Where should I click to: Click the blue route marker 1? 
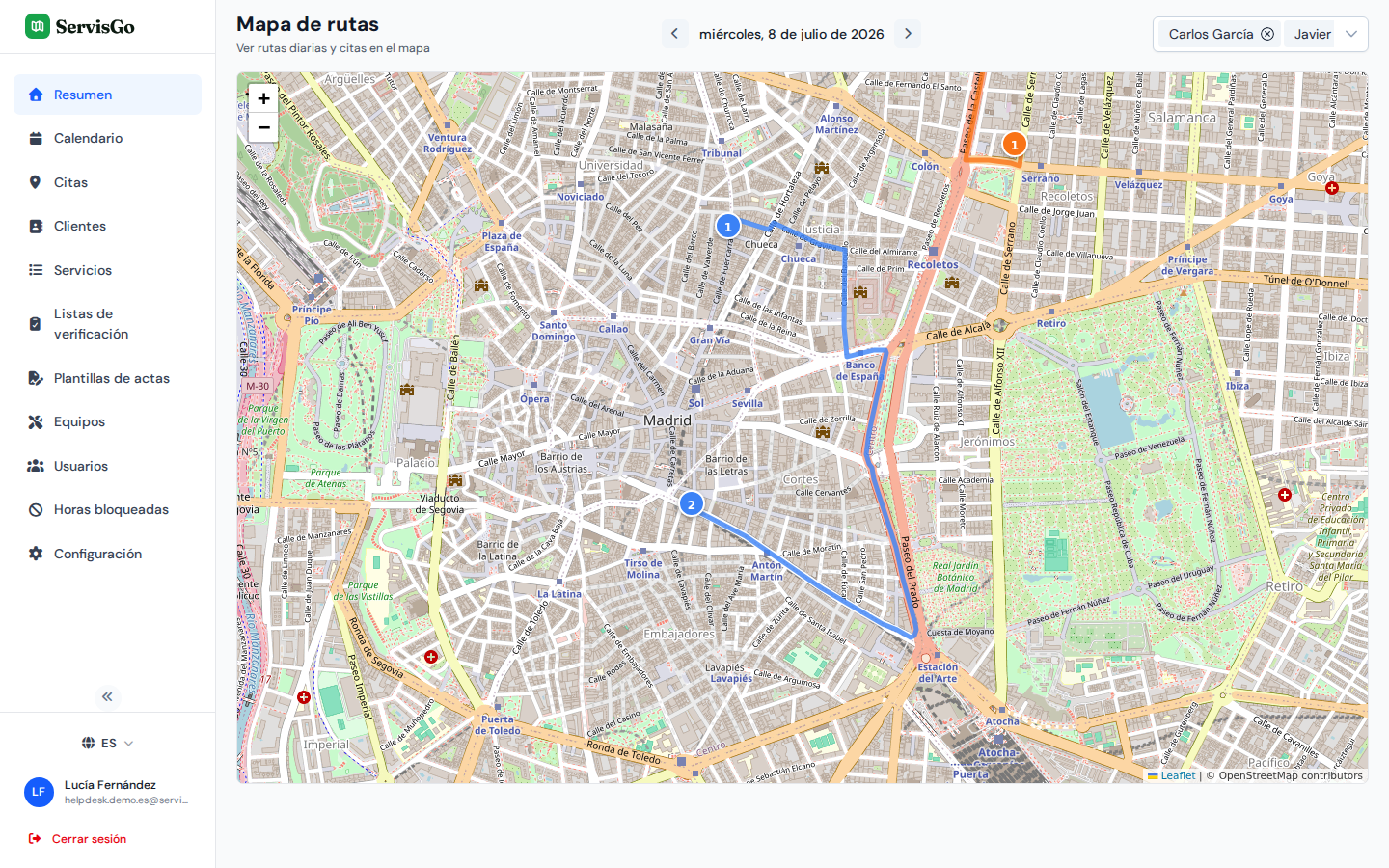(x=727, y=226)
